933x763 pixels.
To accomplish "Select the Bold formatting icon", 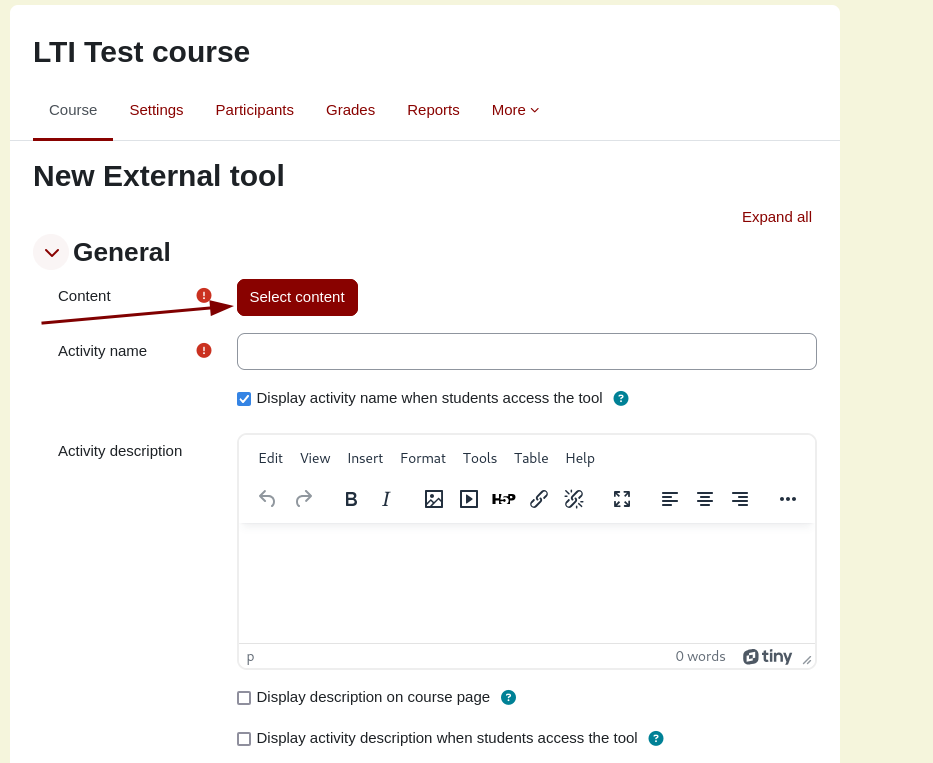I will pyautogui.click(x=351, y=499).
